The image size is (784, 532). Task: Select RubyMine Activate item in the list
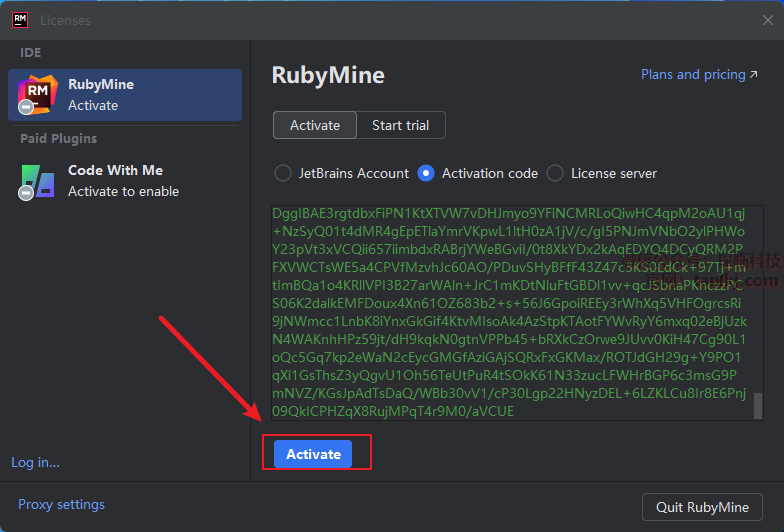125,94
